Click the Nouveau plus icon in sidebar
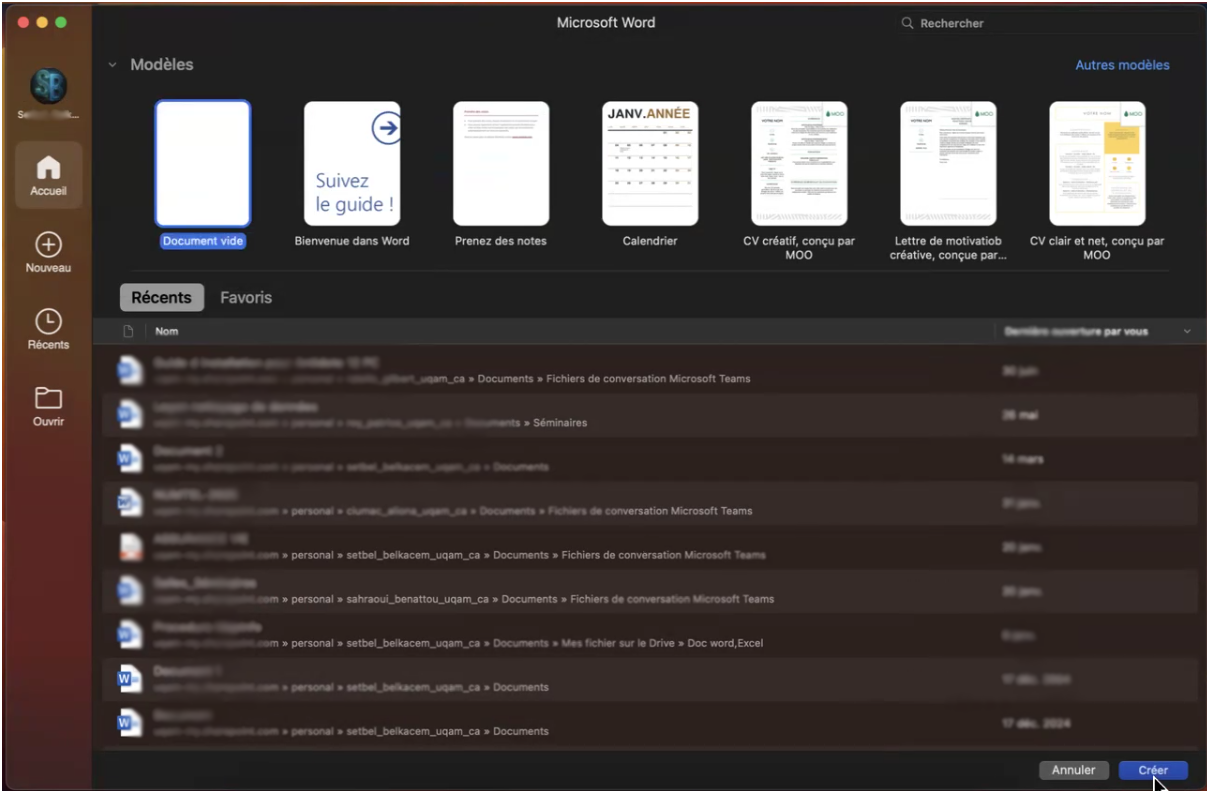 pos(48,246)
